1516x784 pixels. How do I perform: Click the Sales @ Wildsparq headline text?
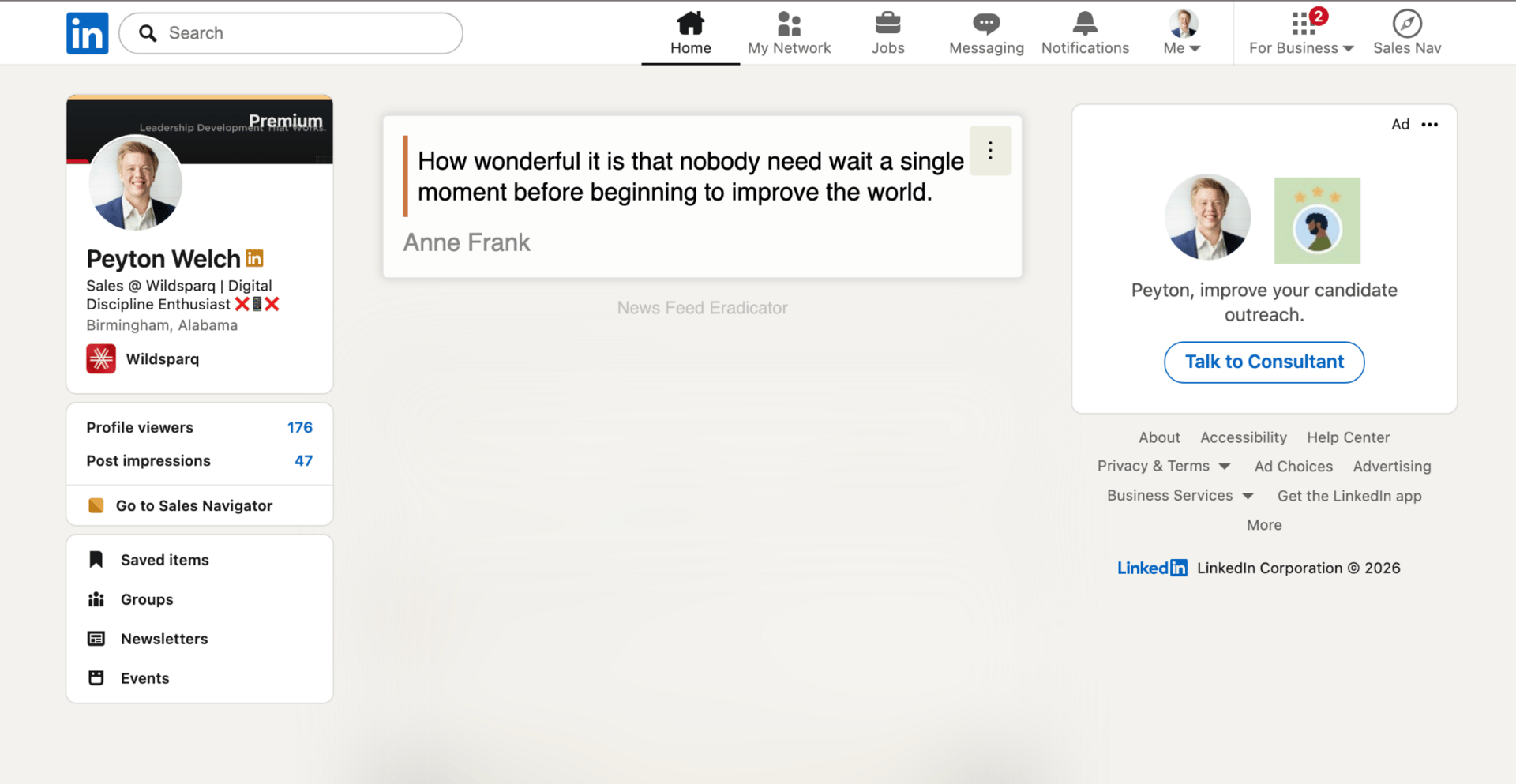182,295
